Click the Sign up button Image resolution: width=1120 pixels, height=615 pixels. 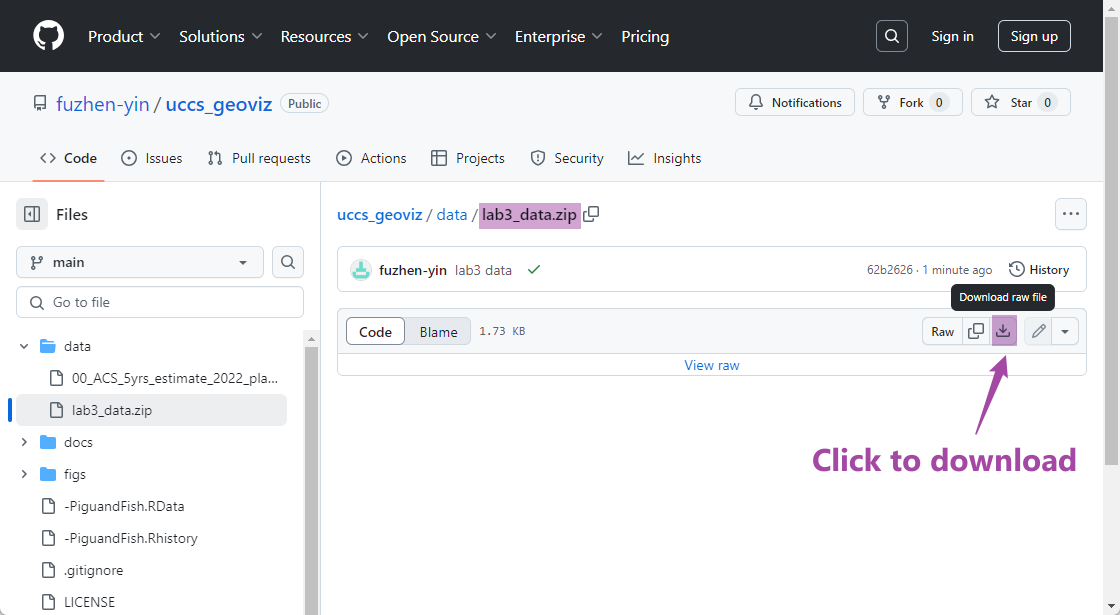click(x=1034, y=36)
